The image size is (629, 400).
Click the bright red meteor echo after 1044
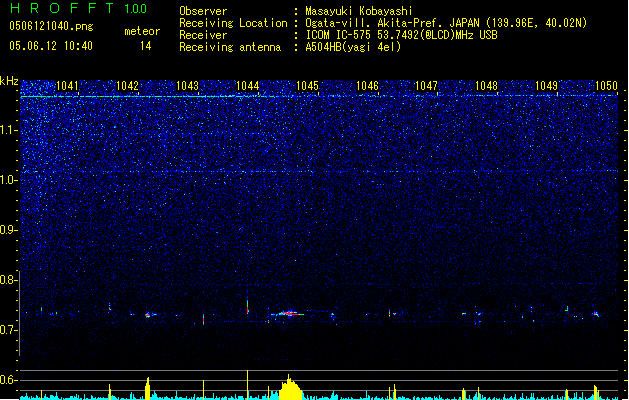[x=289, y=313]
